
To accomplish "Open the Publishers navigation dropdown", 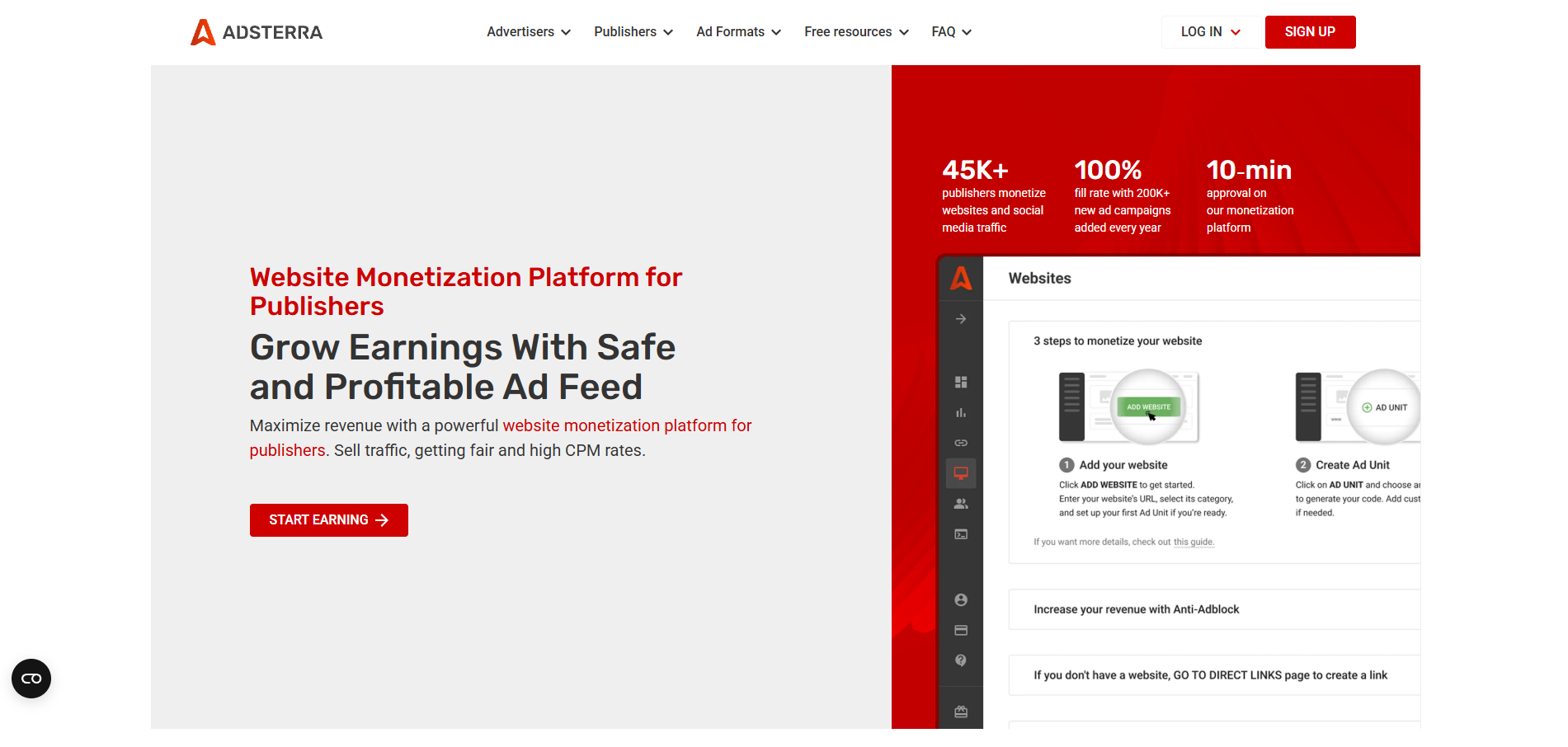I will 633,32.
